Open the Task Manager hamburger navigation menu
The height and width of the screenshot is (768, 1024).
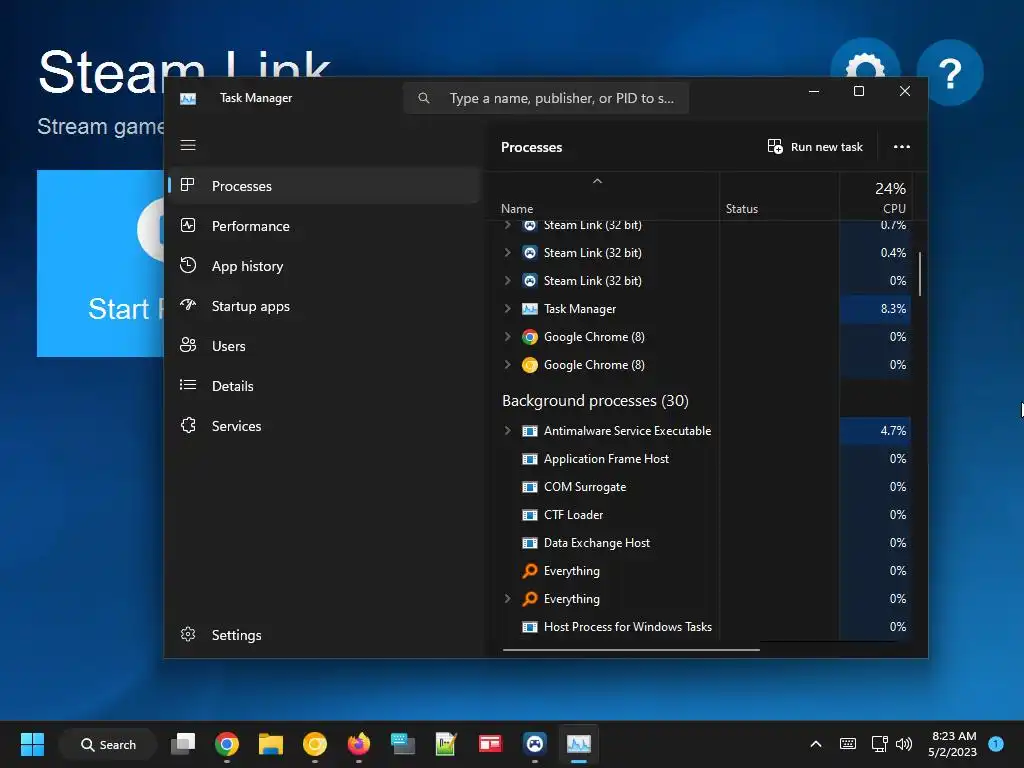click(x=188, y=145)
